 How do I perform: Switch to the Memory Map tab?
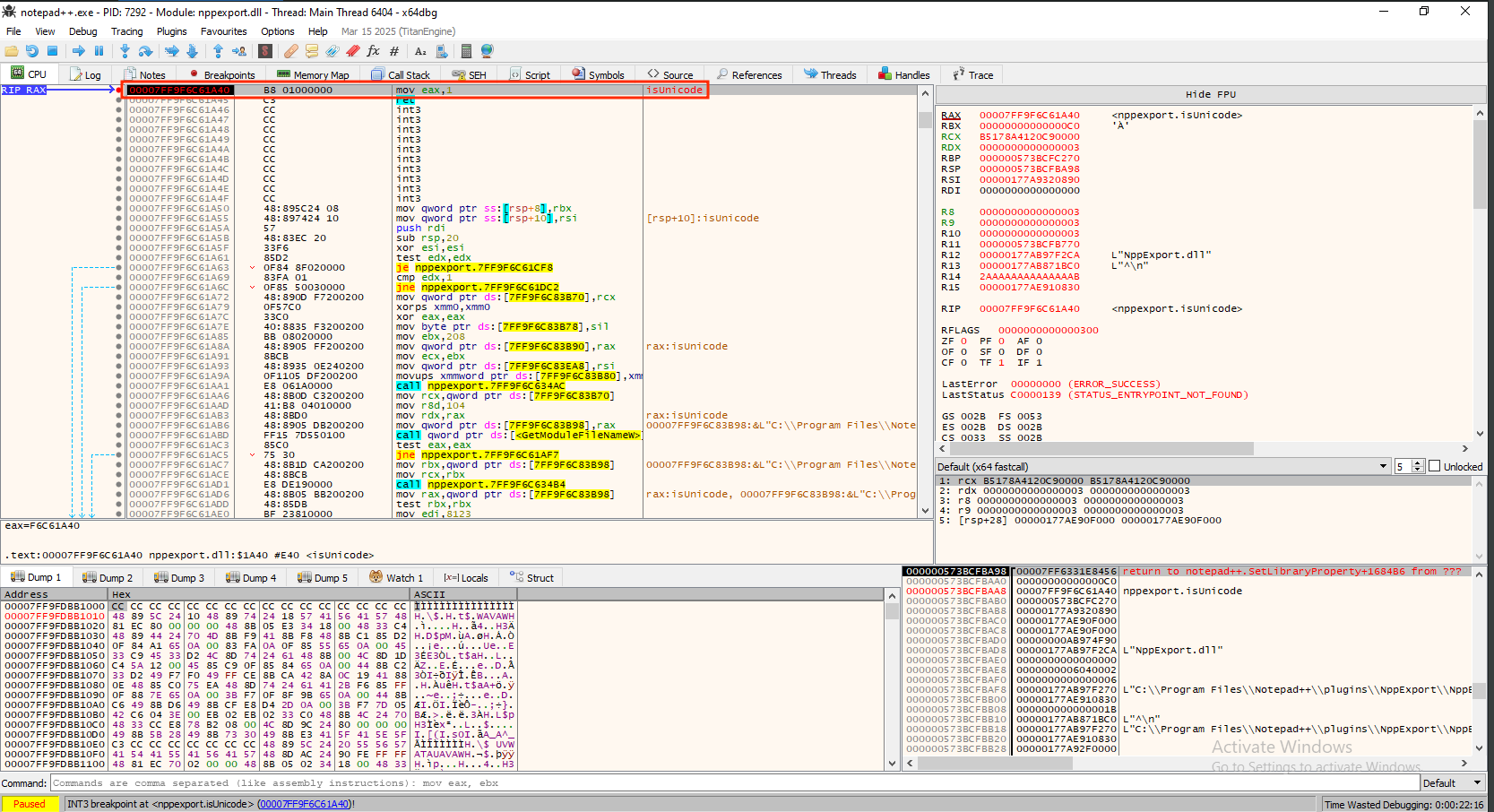(314, 74)
